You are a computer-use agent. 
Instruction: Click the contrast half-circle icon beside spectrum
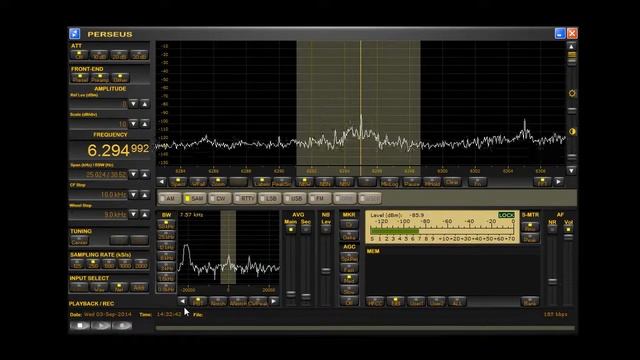click(572, 131)
